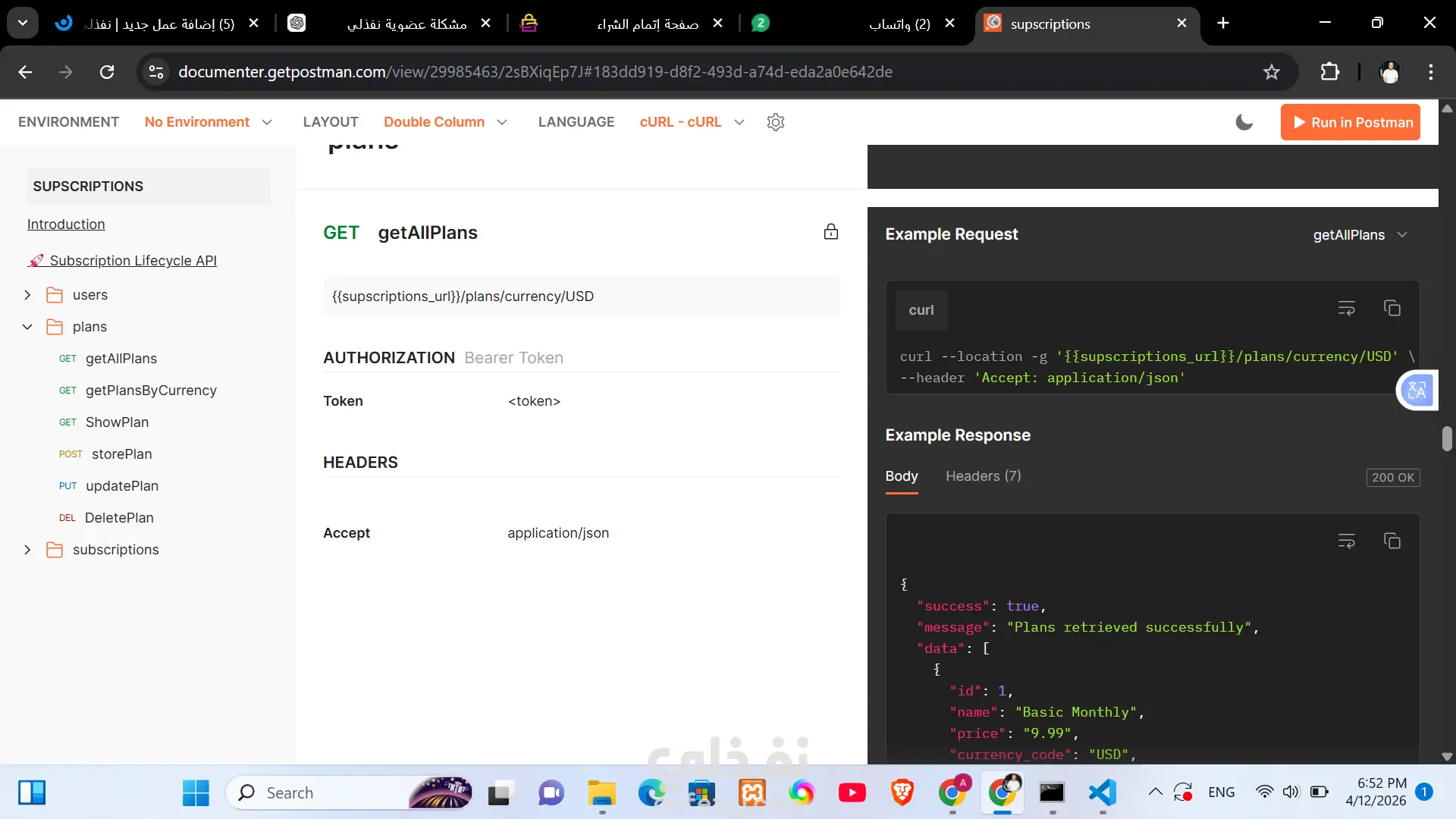Click the lock icon beside getAllPlans
Screen dimensions: 1456x819
[830, 232]
